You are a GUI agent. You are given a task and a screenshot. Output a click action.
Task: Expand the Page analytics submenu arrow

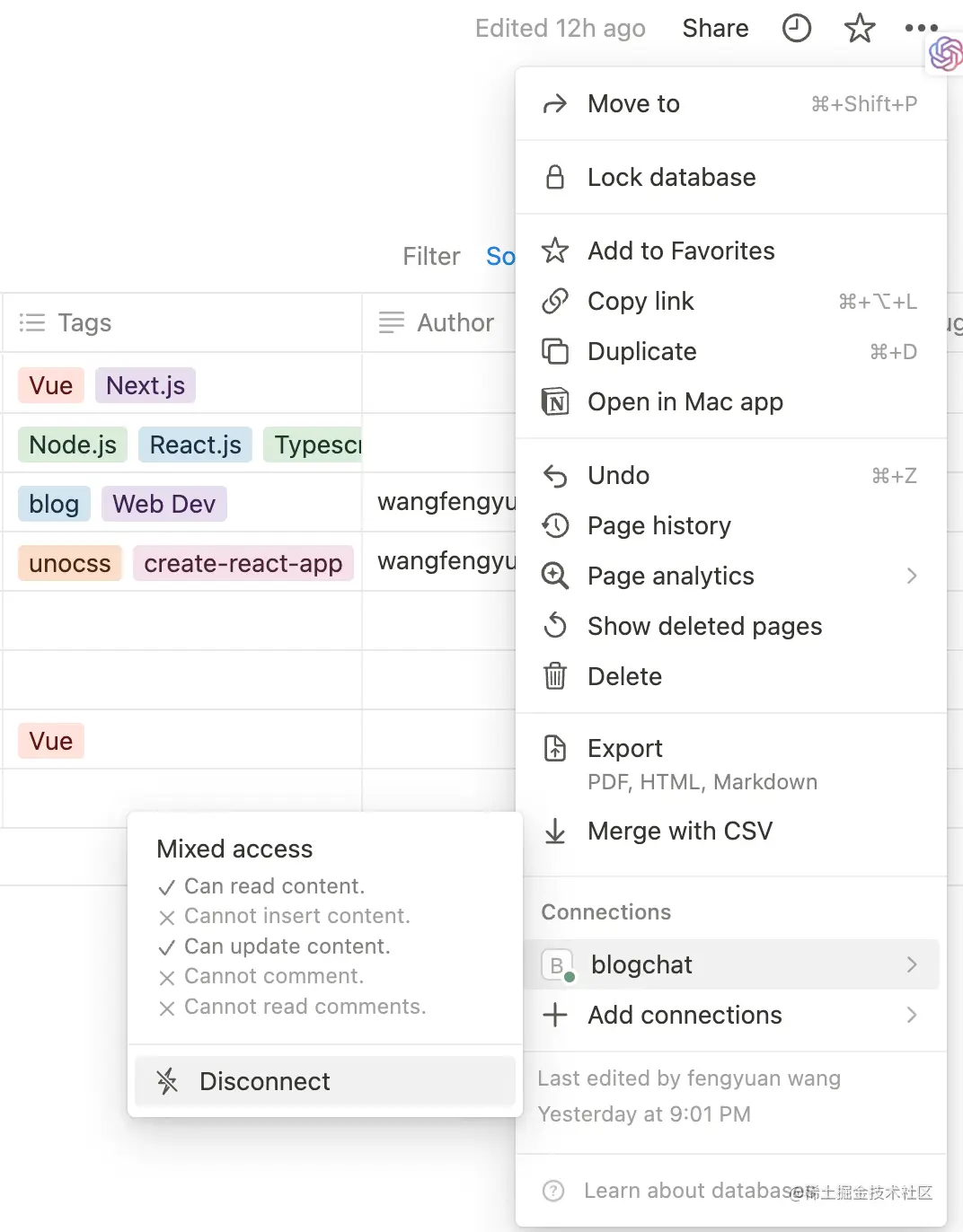pos(912,576)
